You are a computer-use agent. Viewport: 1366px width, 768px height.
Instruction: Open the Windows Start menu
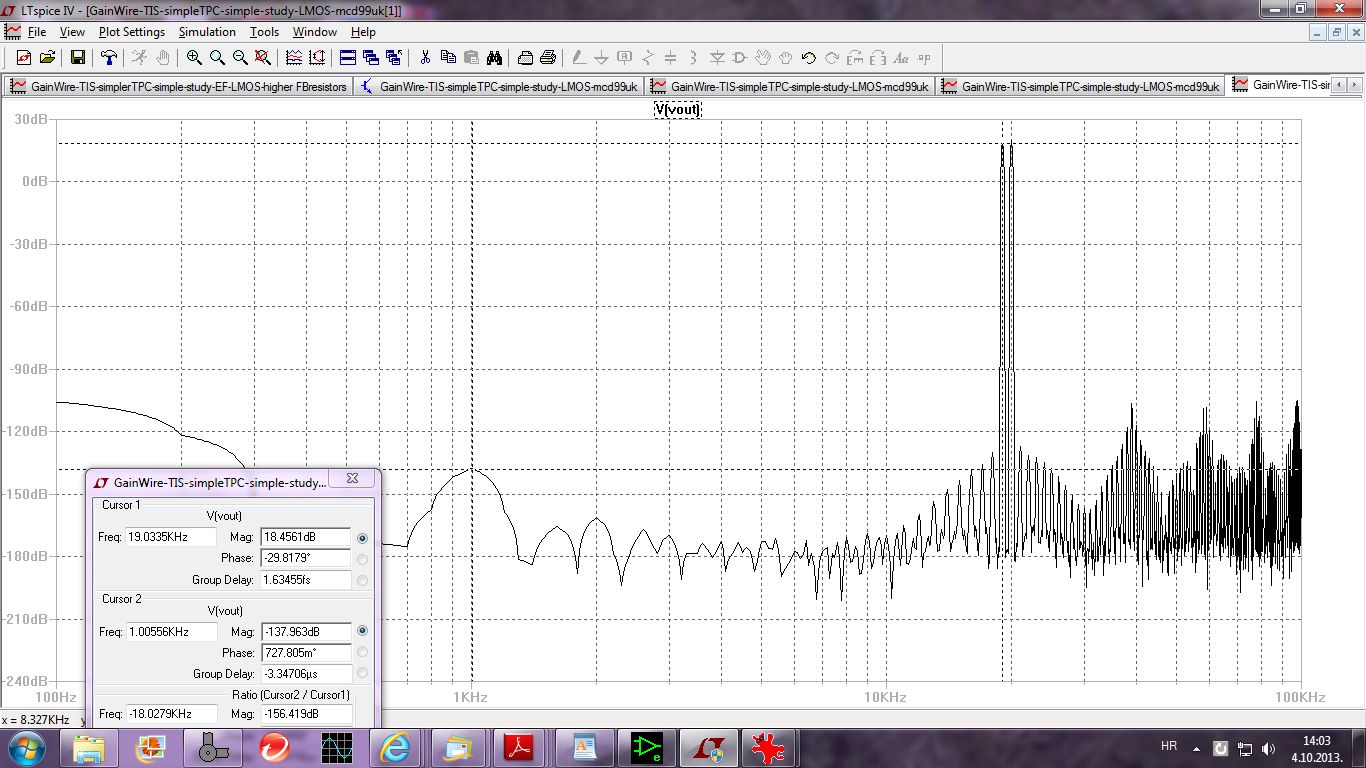pyautogui.click(x=25, y=747)
